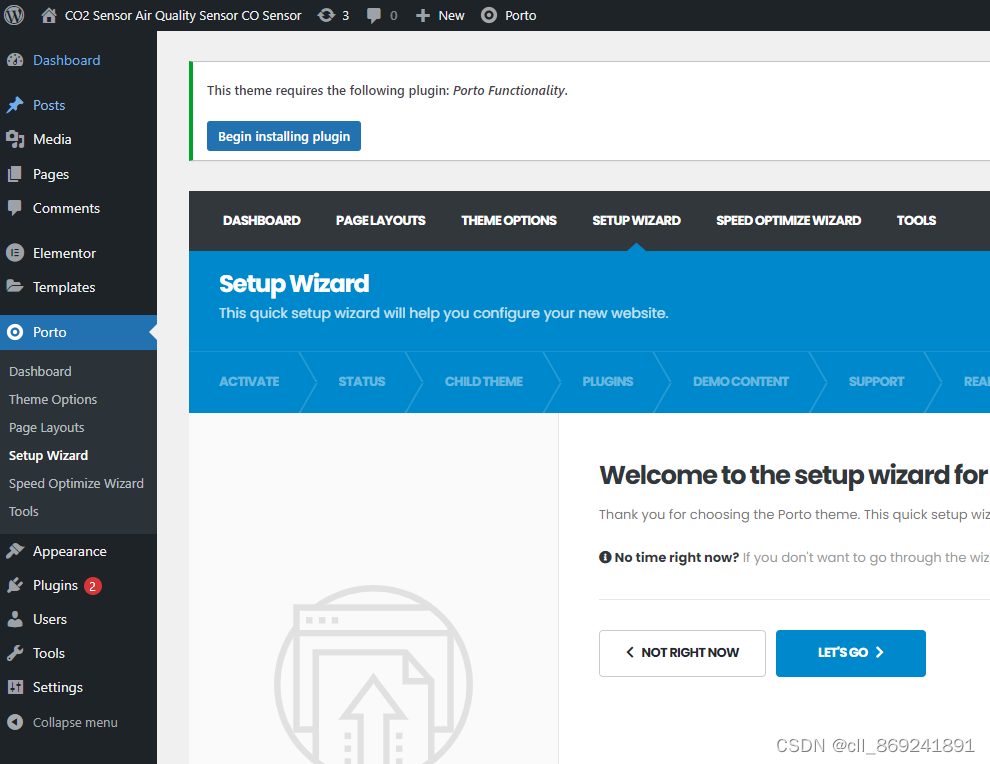The width and height of the screenshot is (990, 764).
Task: Go to SUPPORT wizard step
Action: point(876,381)
